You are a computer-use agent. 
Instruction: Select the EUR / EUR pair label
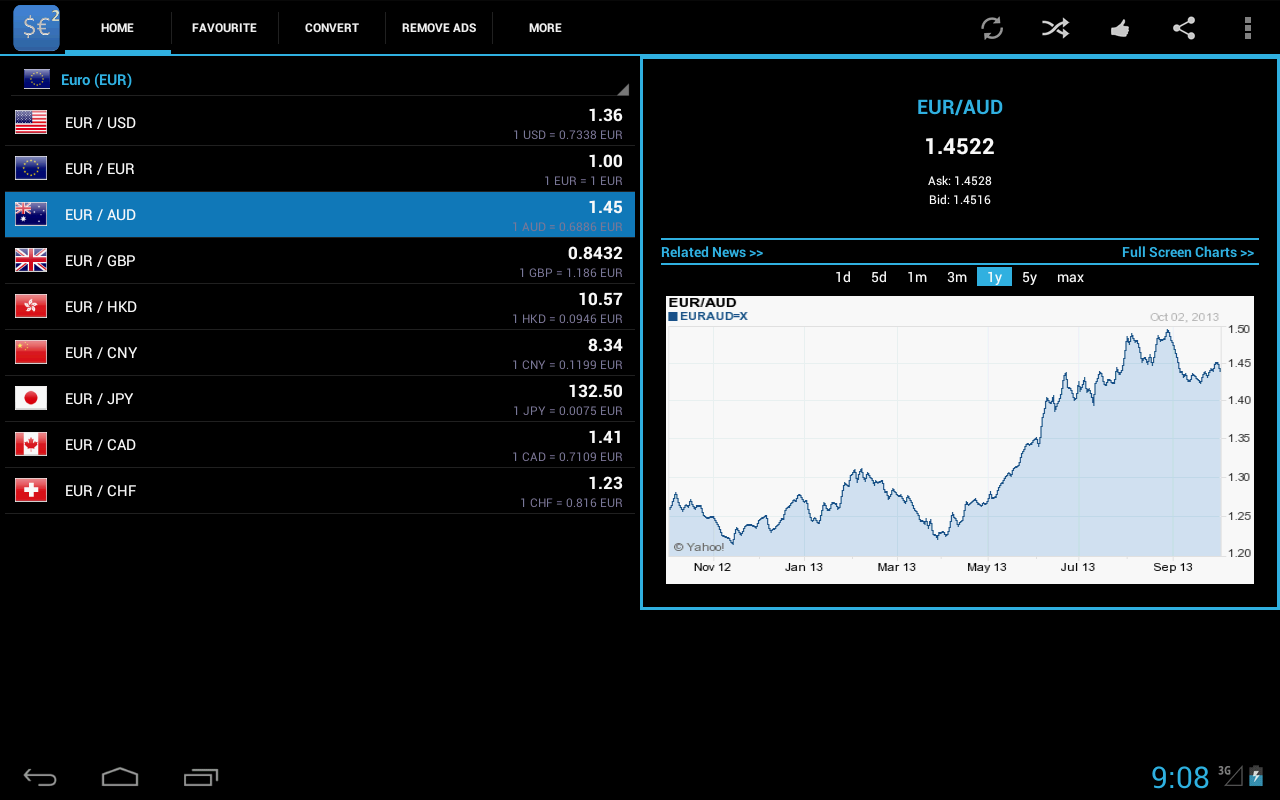[x=99, y=169]
